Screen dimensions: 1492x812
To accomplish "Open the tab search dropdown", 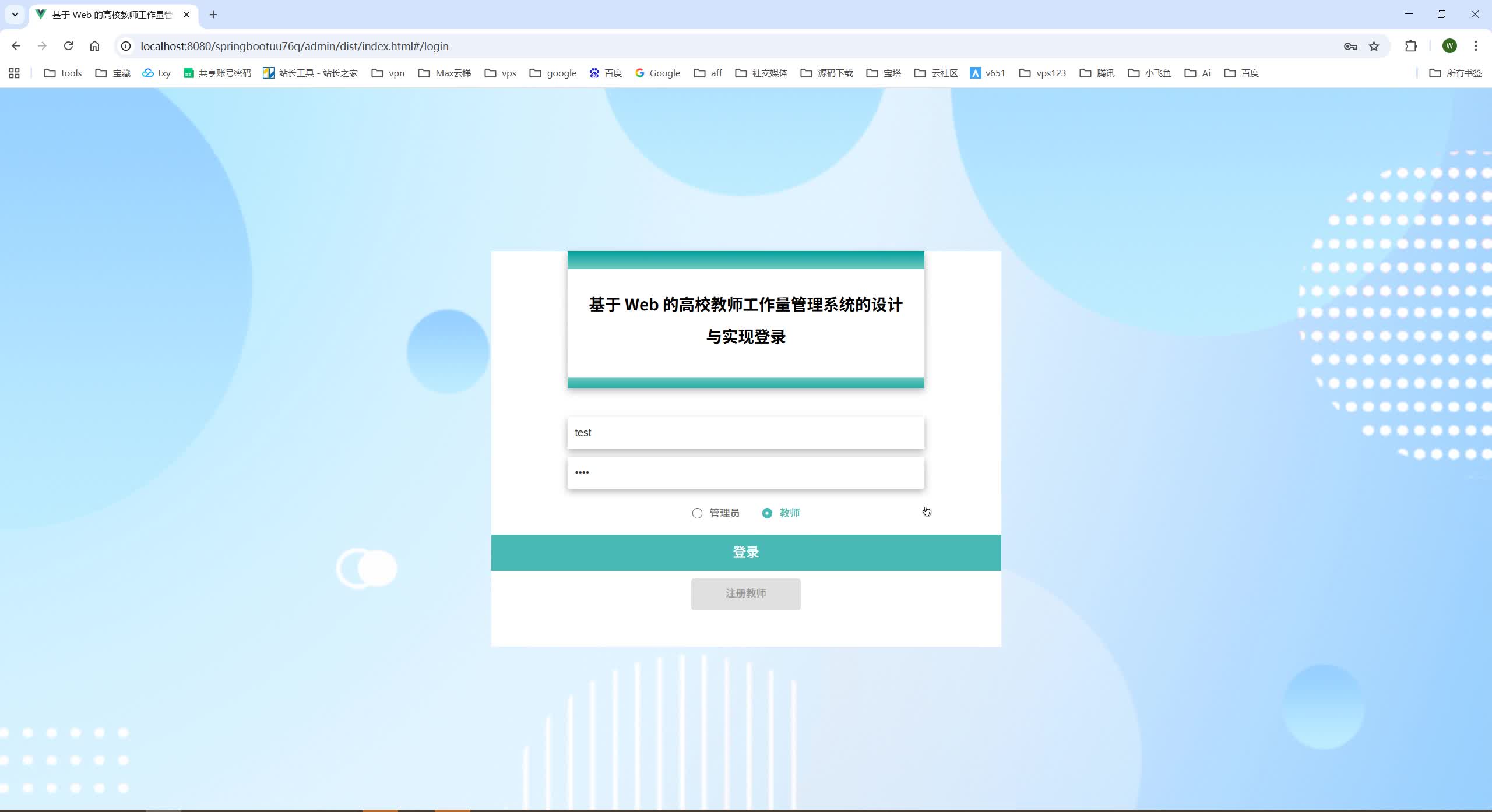I will pyautogui.click(x=15, y=15).
